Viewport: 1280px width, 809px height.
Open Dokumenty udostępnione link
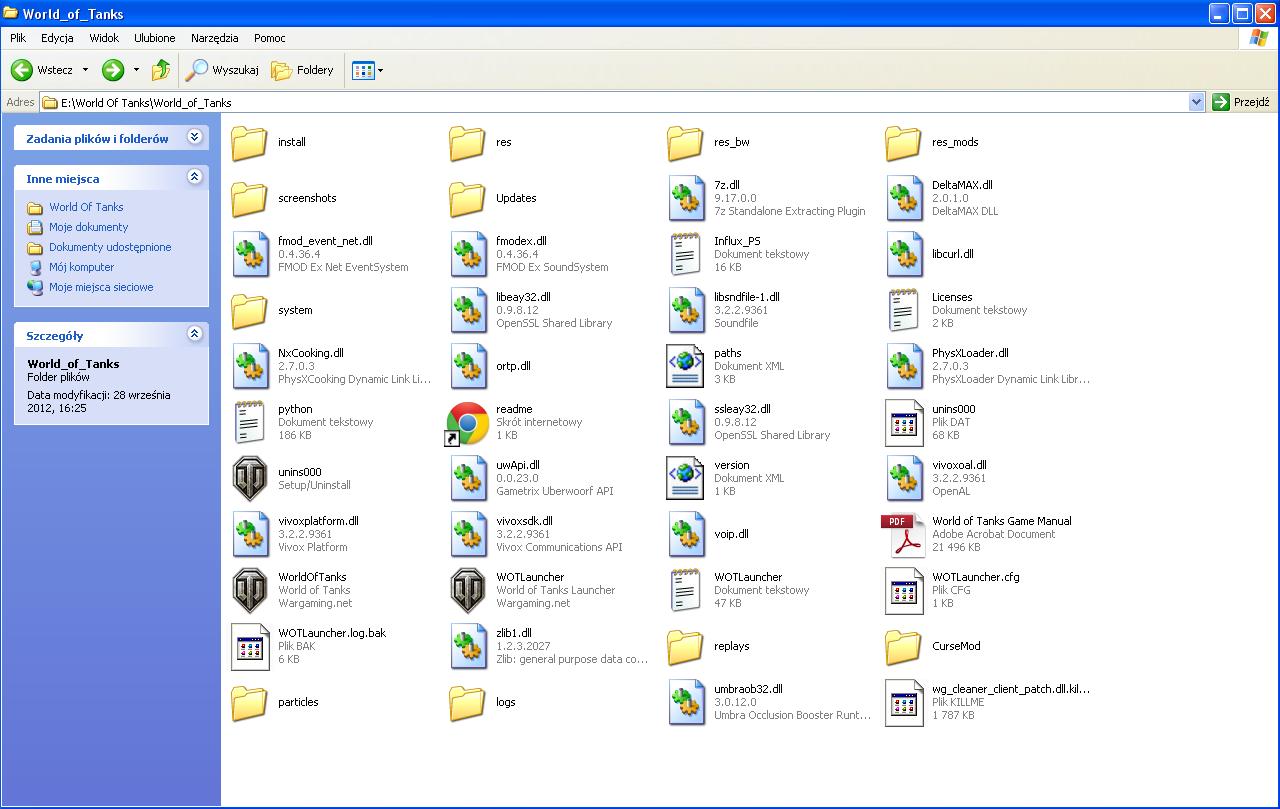point(110,247)
